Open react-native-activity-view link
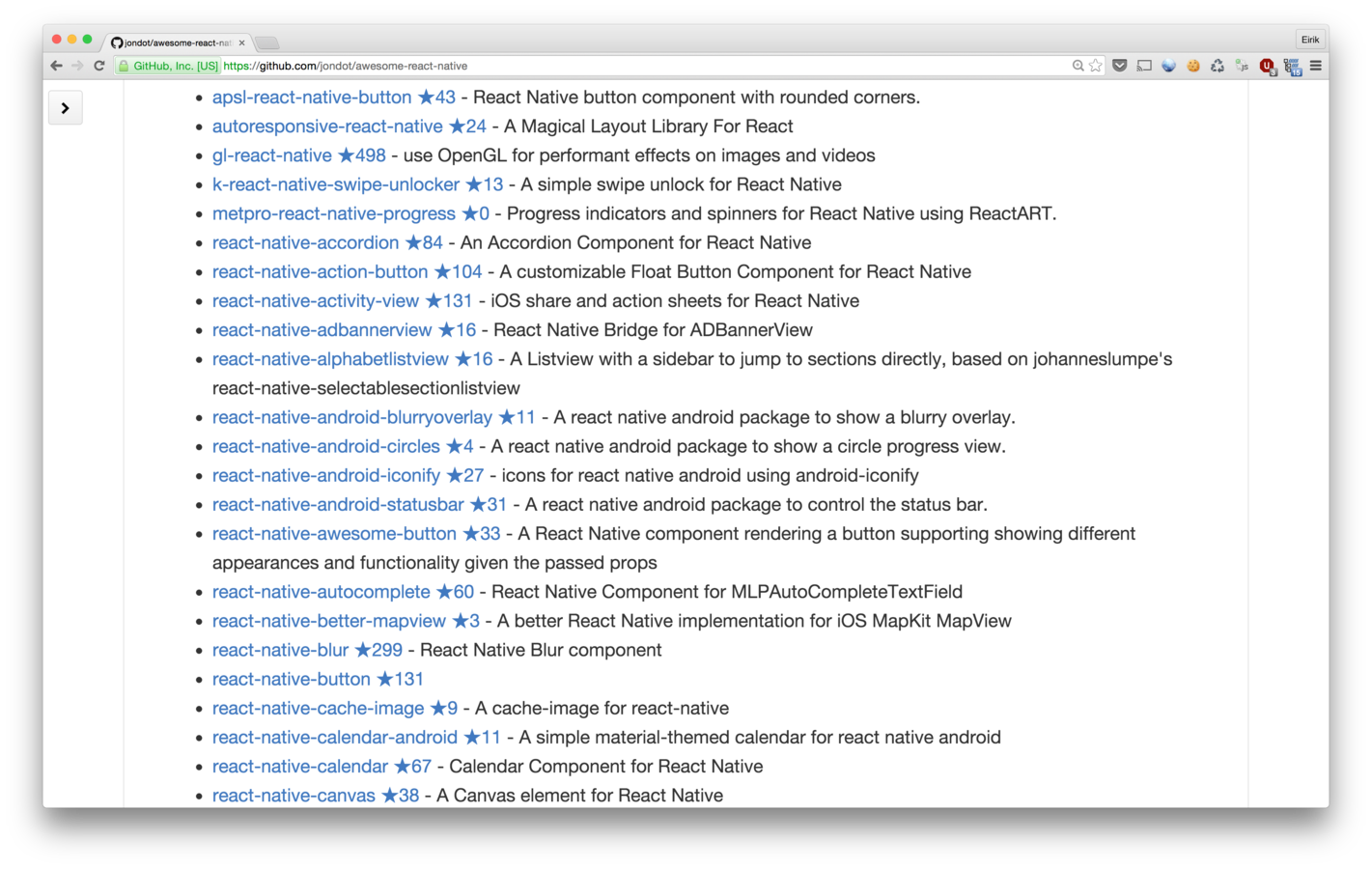This screenshot has height=869, width=1372. [x=342, y=300]
